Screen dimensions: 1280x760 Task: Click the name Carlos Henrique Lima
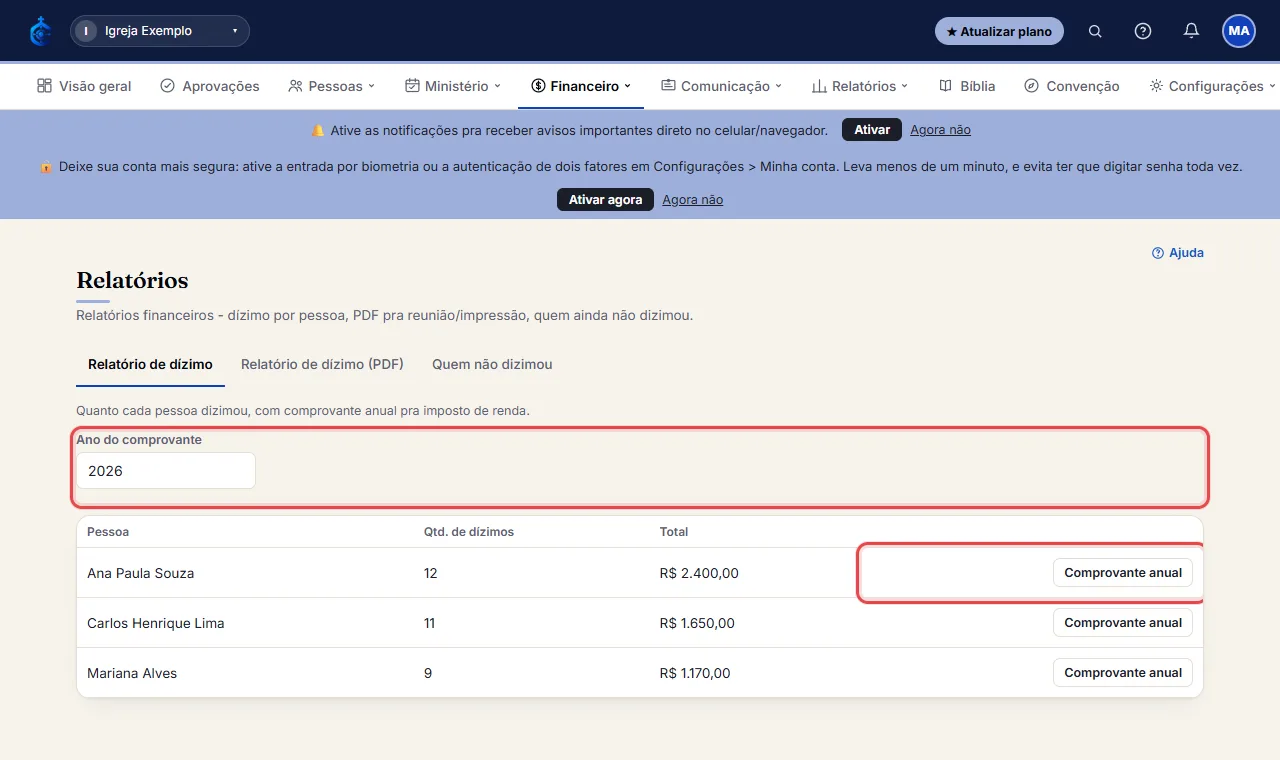click(x=155, y=623)
